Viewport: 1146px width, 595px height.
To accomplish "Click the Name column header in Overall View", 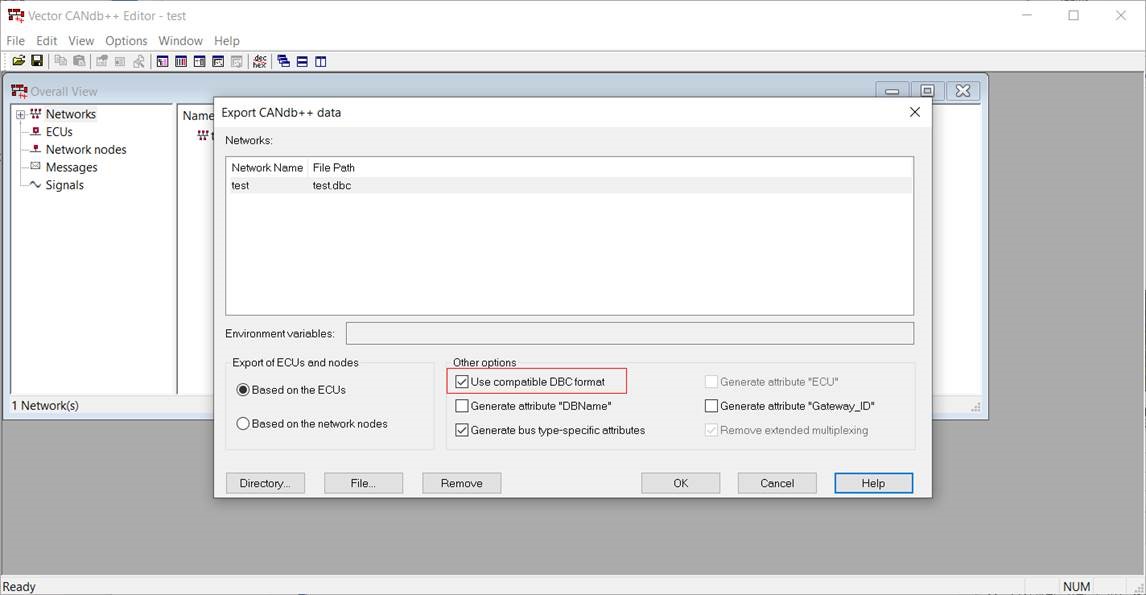I will coord(197,115).
